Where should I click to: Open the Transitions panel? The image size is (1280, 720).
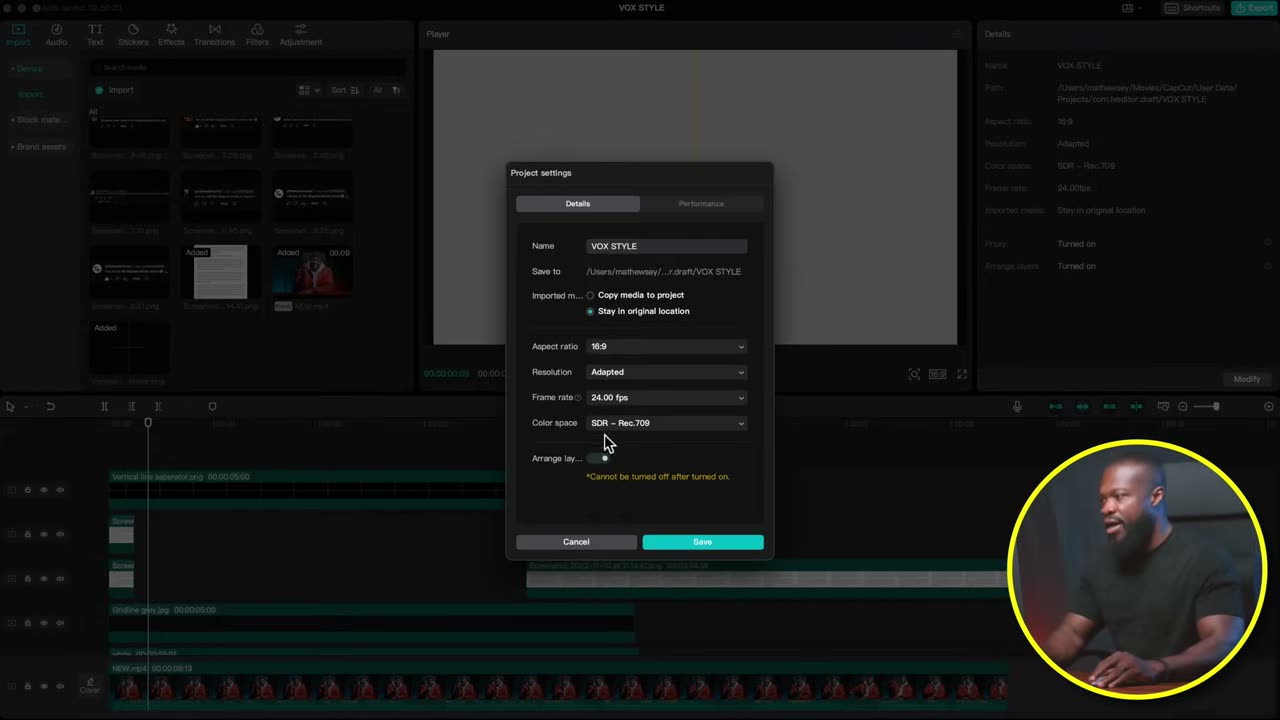pyautogui.click(x=214, y=35)
